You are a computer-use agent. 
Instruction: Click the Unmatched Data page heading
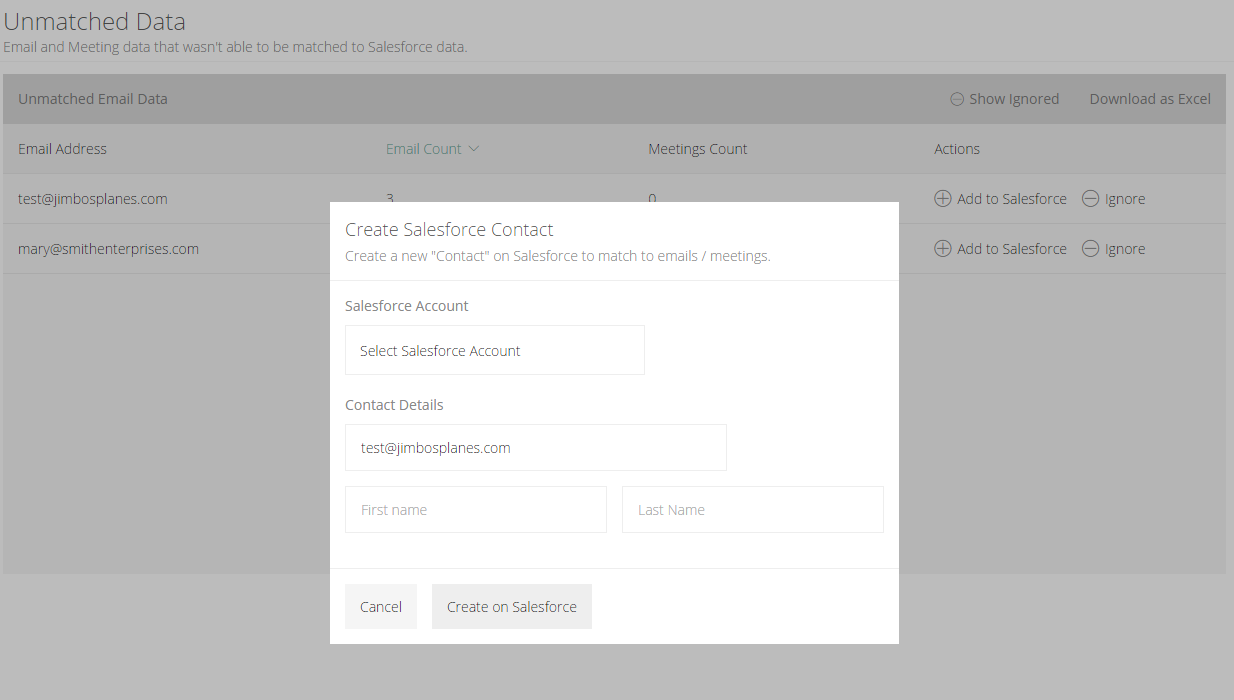point(95,21)
